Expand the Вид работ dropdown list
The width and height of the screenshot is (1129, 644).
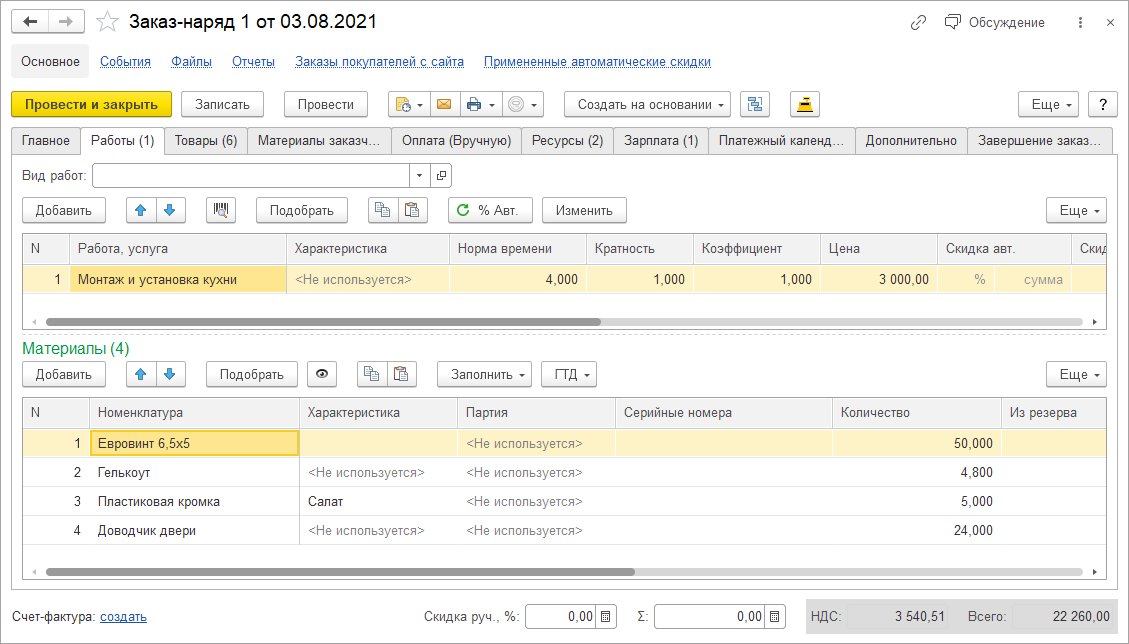pos(419,176)
